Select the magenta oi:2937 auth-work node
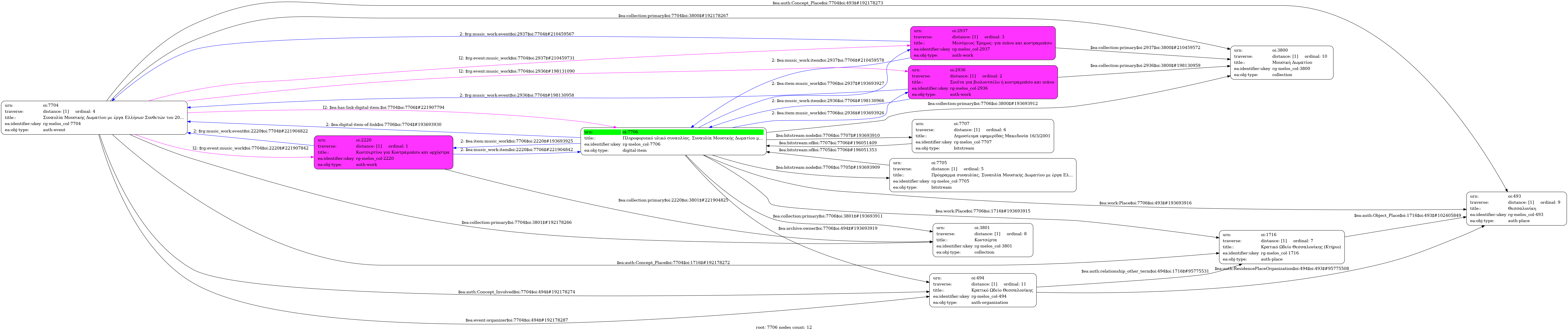1568x332 pixels. 983,43
